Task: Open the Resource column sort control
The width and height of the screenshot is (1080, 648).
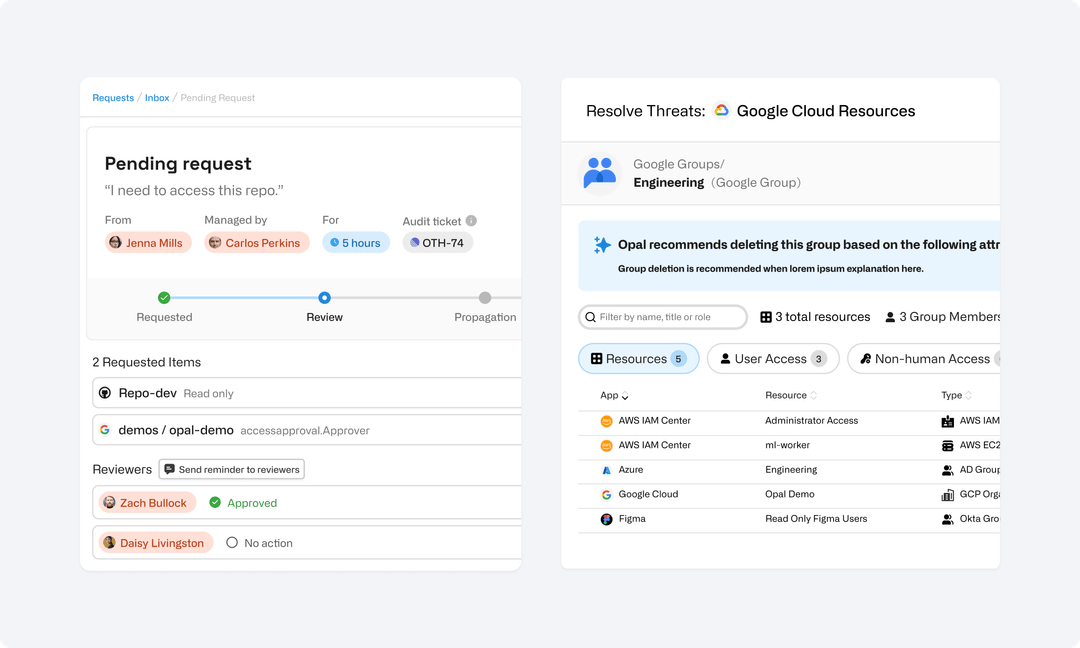Action: tap(814, 395)
